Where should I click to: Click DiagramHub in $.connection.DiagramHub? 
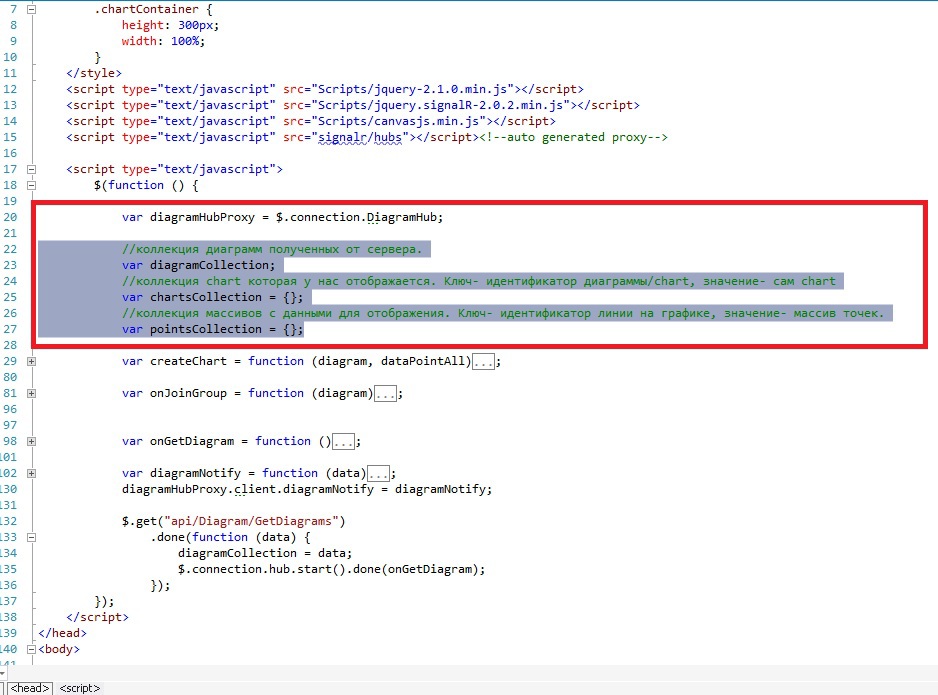[x=402, y=217]
